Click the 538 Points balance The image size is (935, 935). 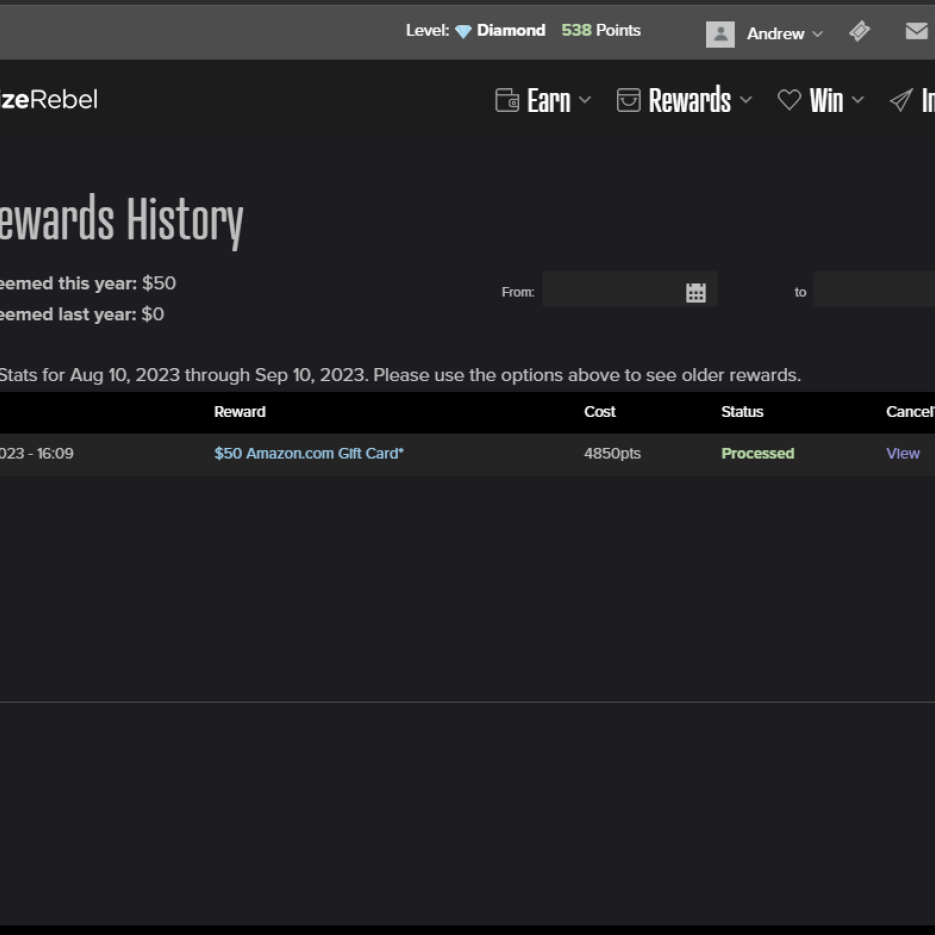pyautogui.click(x=600, y=30)
